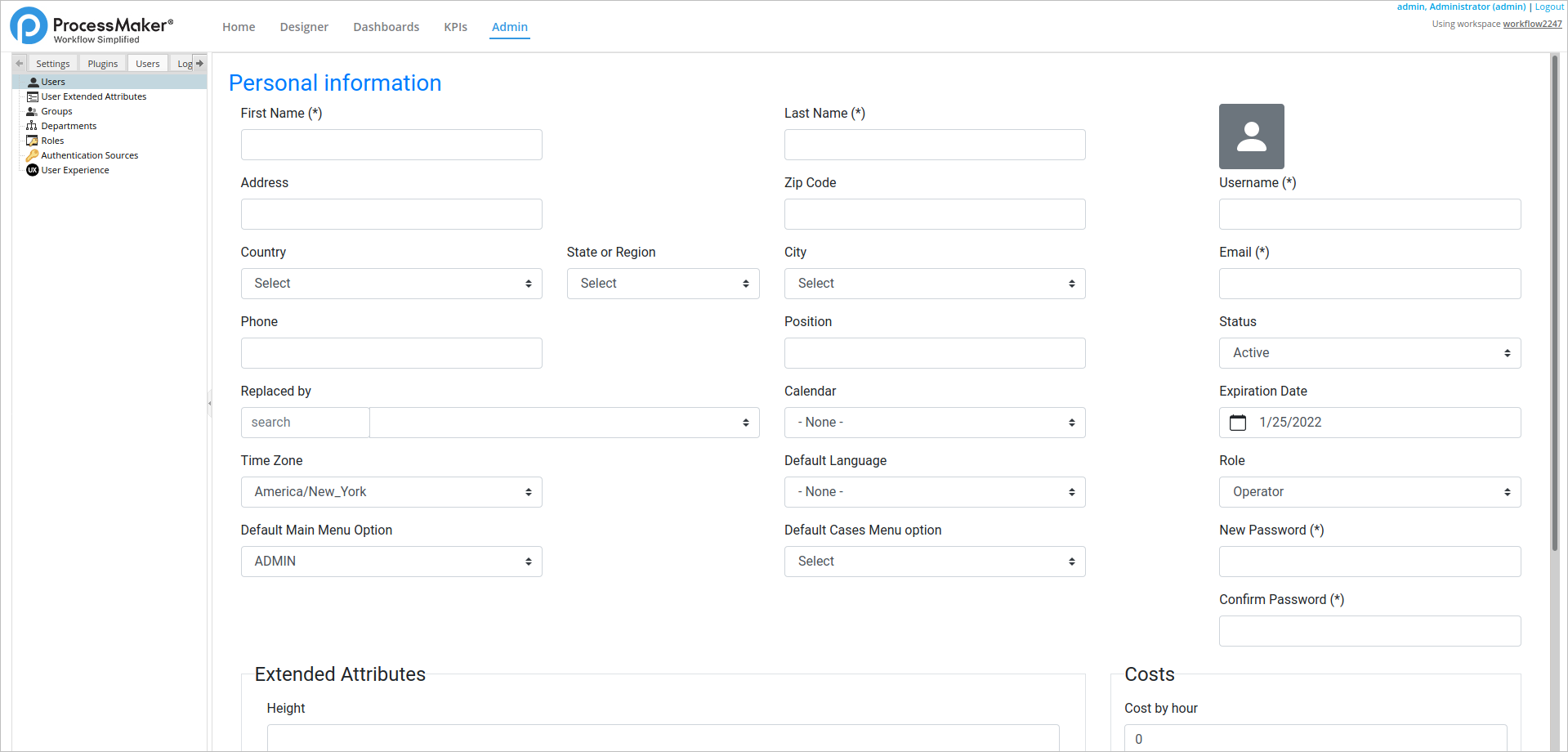The image size is (1568, 752).
Task: Click the Authentication Sources key icon
Action: [32, 155]
